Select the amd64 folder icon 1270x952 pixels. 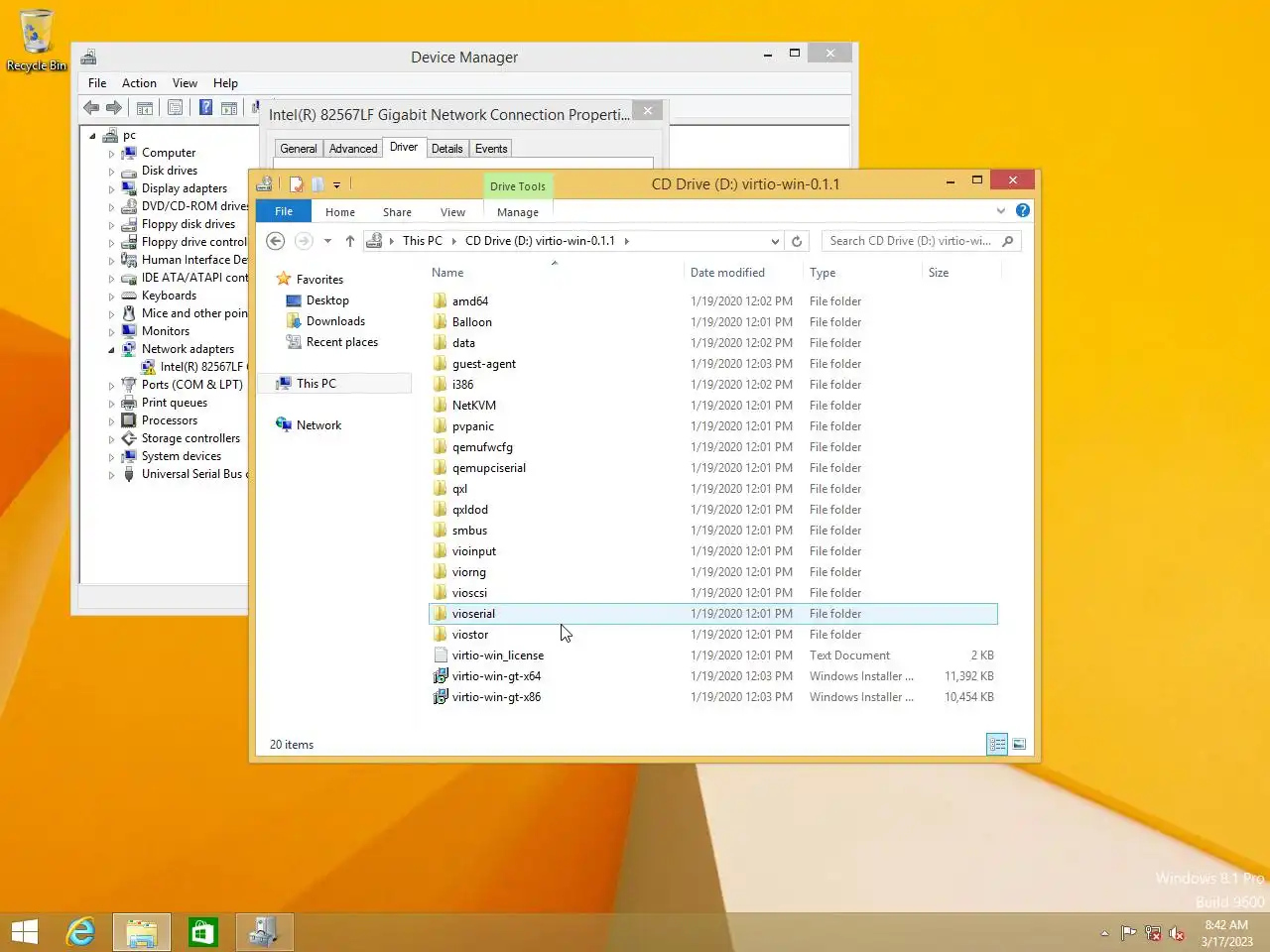tap(441, 301)
